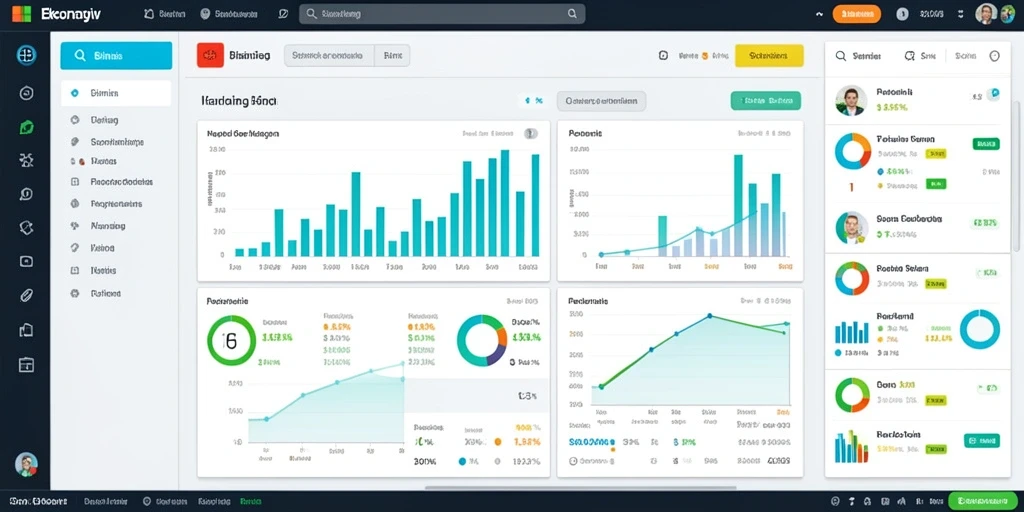Click the magnifier at right end of top search bar
Screen dimensions: 1024x512
[x=572, y=13]
